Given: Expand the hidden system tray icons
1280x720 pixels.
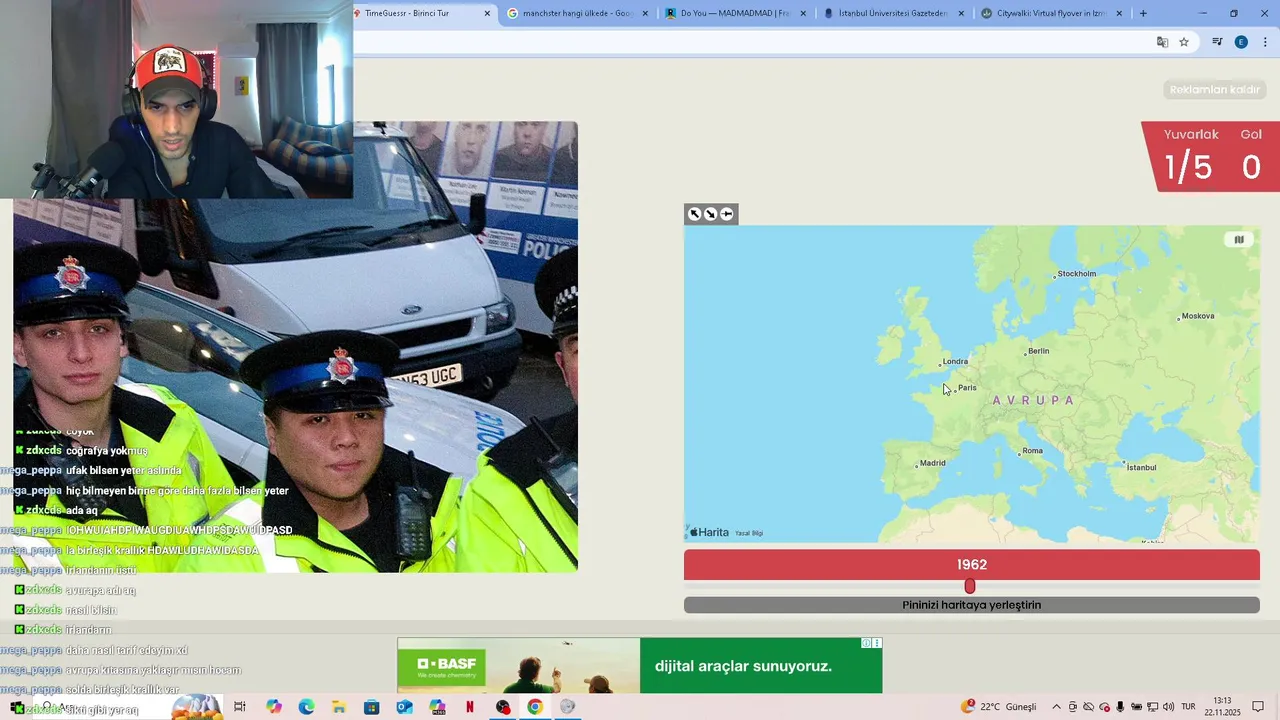Looking at the screenshot, I should (1056, 707).
